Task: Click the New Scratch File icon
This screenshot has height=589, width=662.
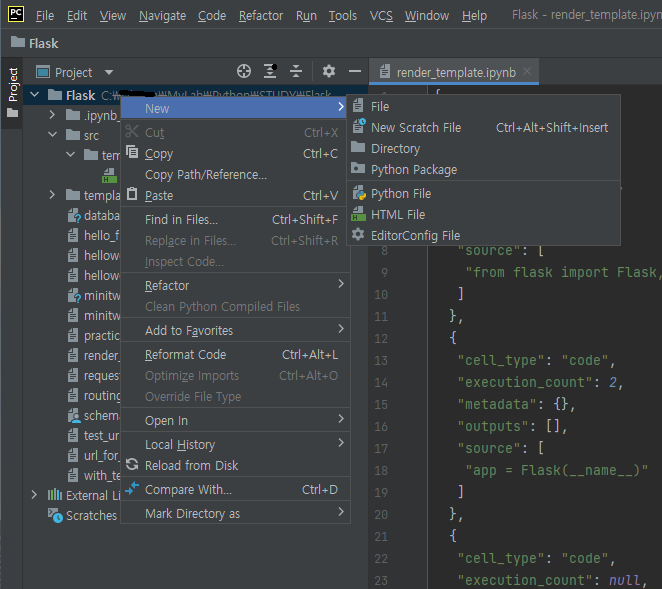Action: [359, 126]
